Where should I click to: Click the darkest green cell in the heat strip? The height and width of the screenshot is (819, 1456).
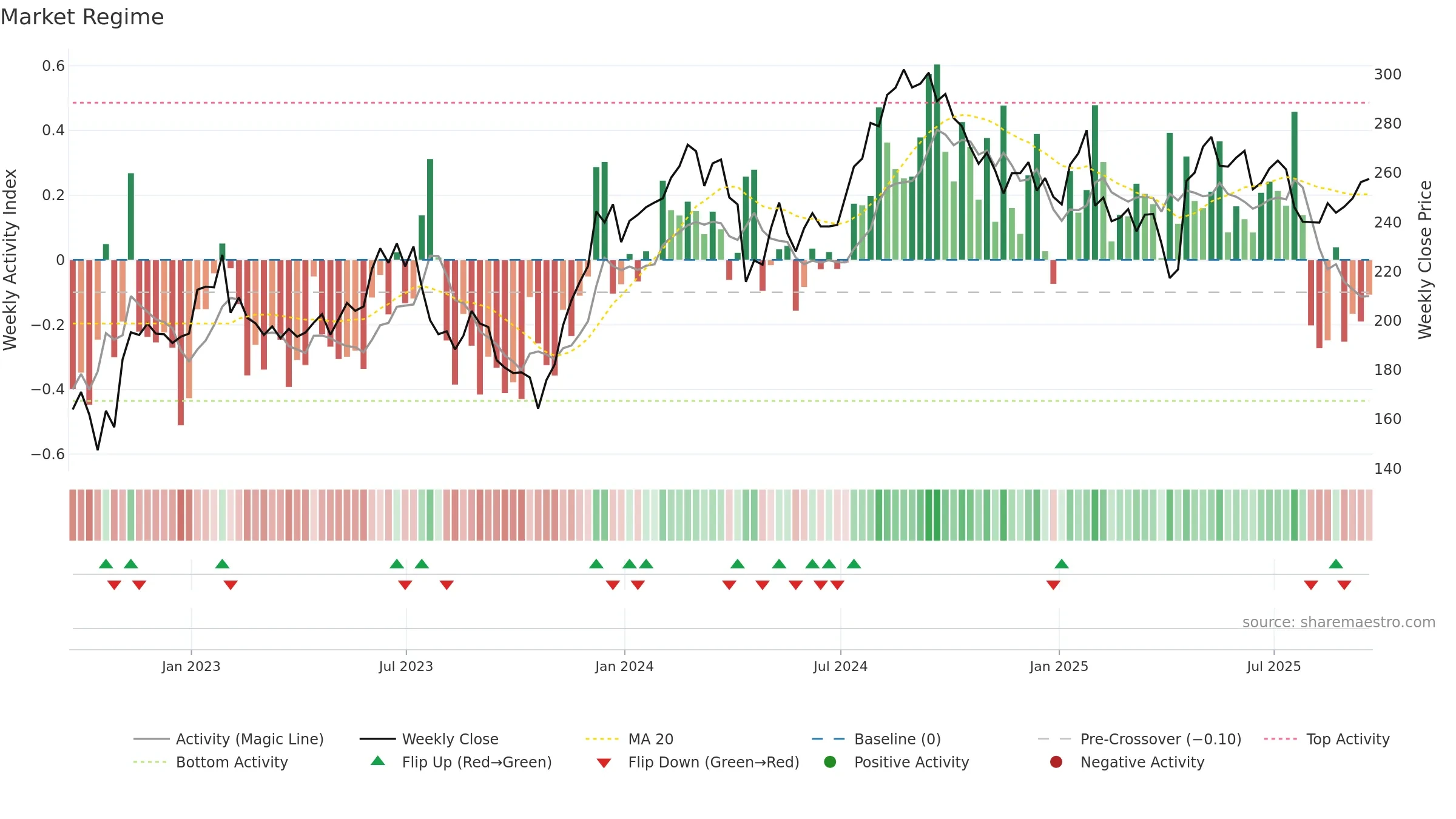(937, 515)
